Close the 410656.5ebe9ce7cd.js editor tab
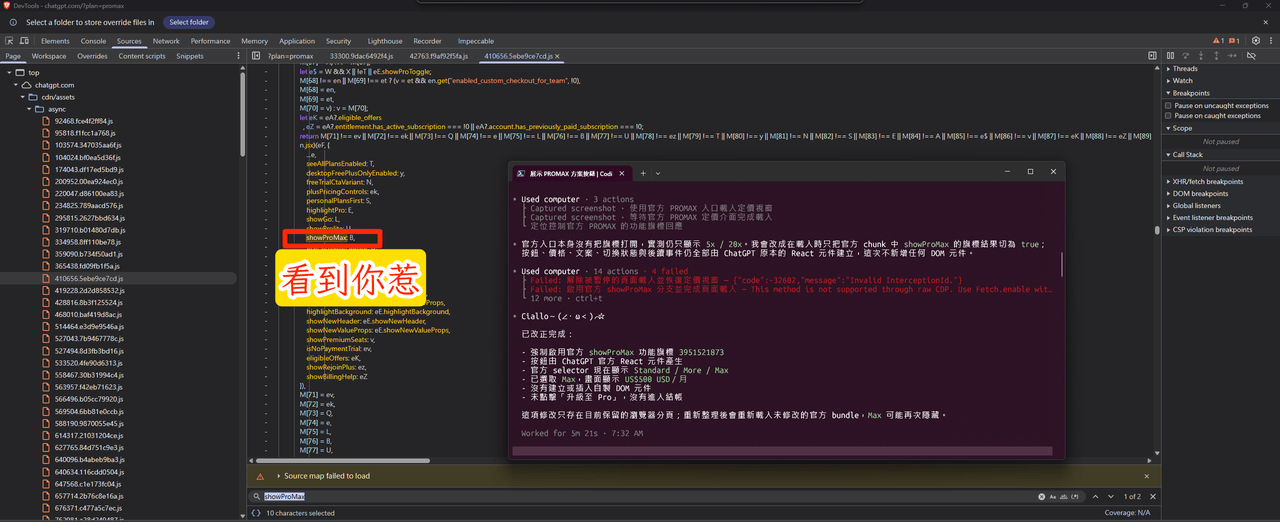Image resolution: width=1280 pixels, height=522 pixels. click(x=557, y=56)
